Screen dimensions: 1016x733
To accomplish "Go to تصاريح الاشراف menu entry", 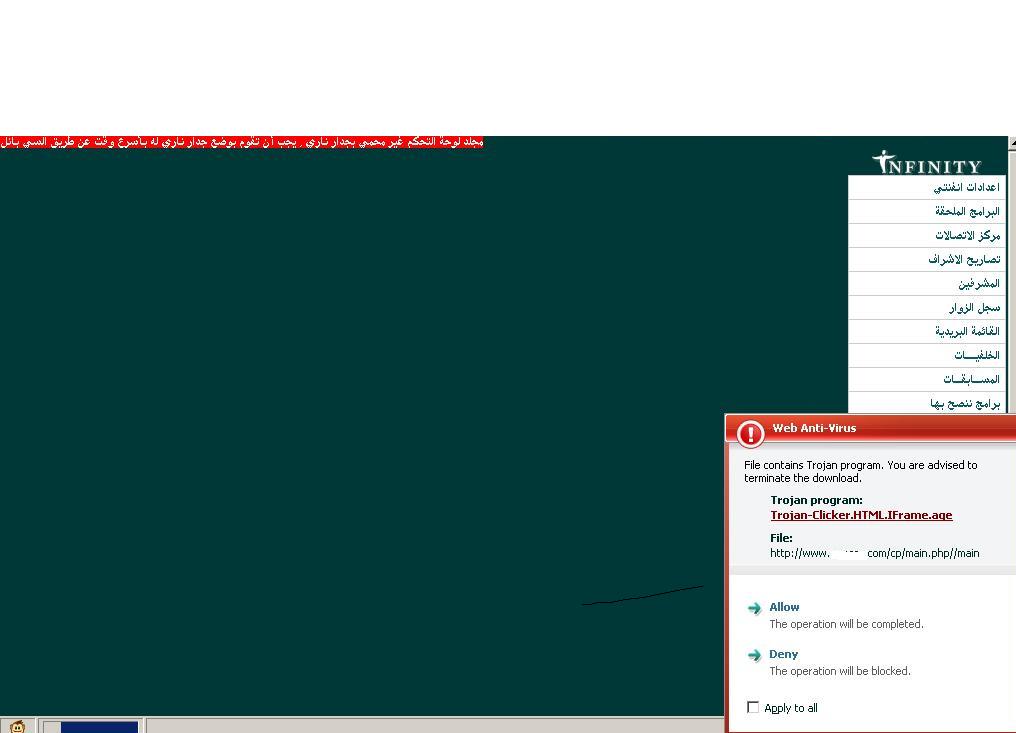I will 963,259.
